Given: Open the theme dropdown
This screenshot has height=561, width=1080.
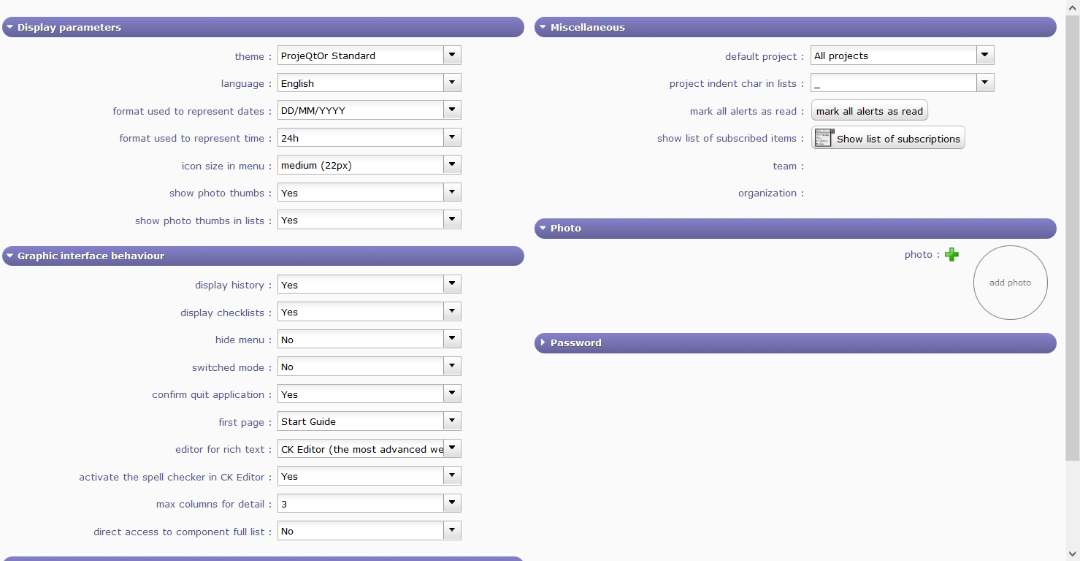Looking at the screenshot, I should tap(453, 56).
